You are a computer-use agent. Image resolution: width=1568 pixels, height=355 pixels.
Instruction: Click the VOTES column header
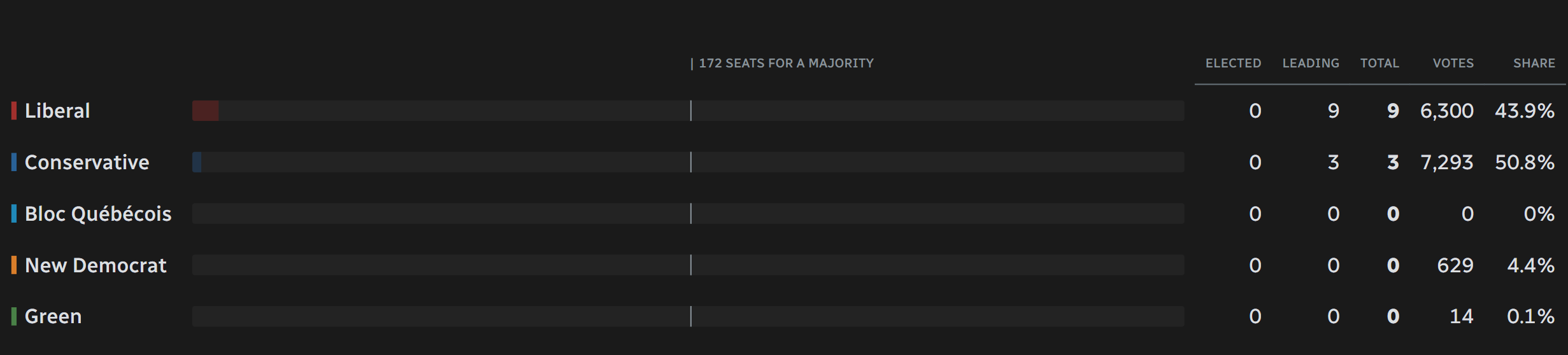click(x=1453, y=63)
